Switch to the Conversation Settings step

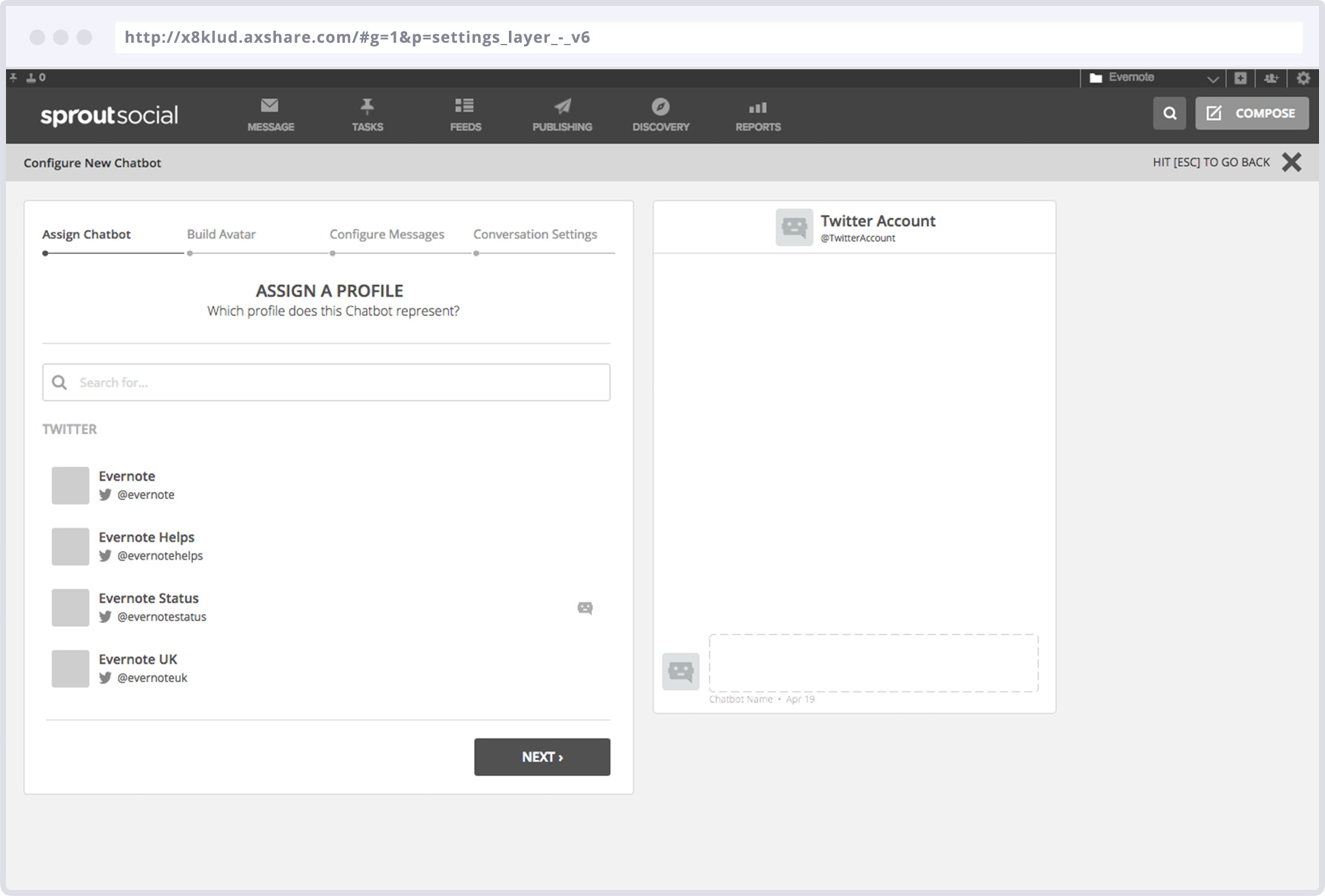(x=535, y=234)
